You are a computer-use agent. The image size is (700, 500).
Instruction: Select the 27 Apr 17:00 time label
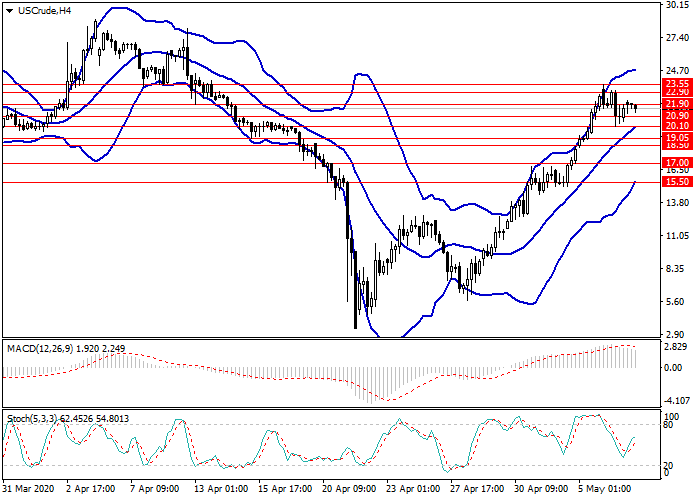point(478,490)
